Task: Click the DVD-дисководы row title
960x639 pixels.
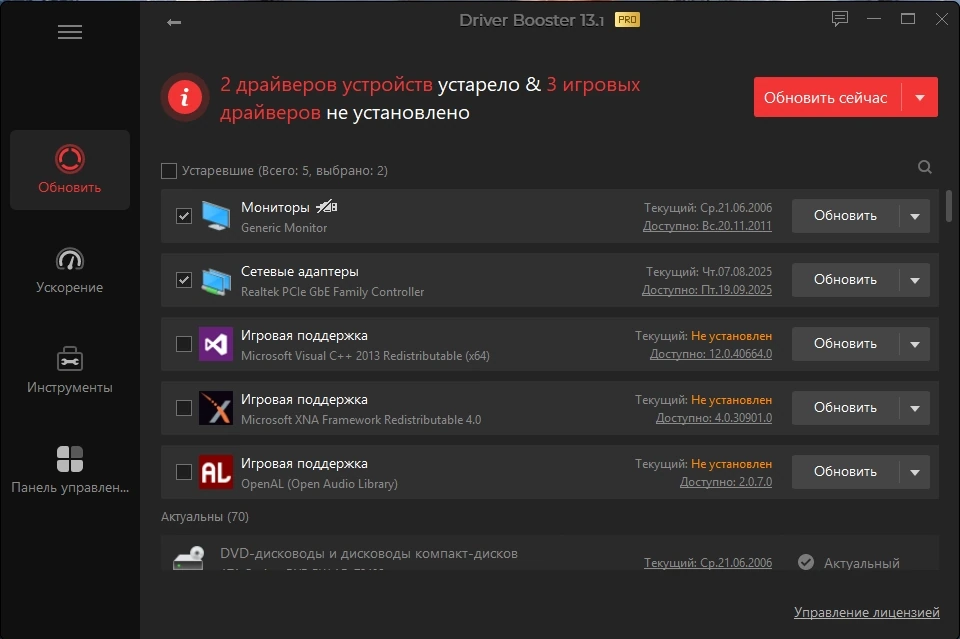Action: coord(369,553)
